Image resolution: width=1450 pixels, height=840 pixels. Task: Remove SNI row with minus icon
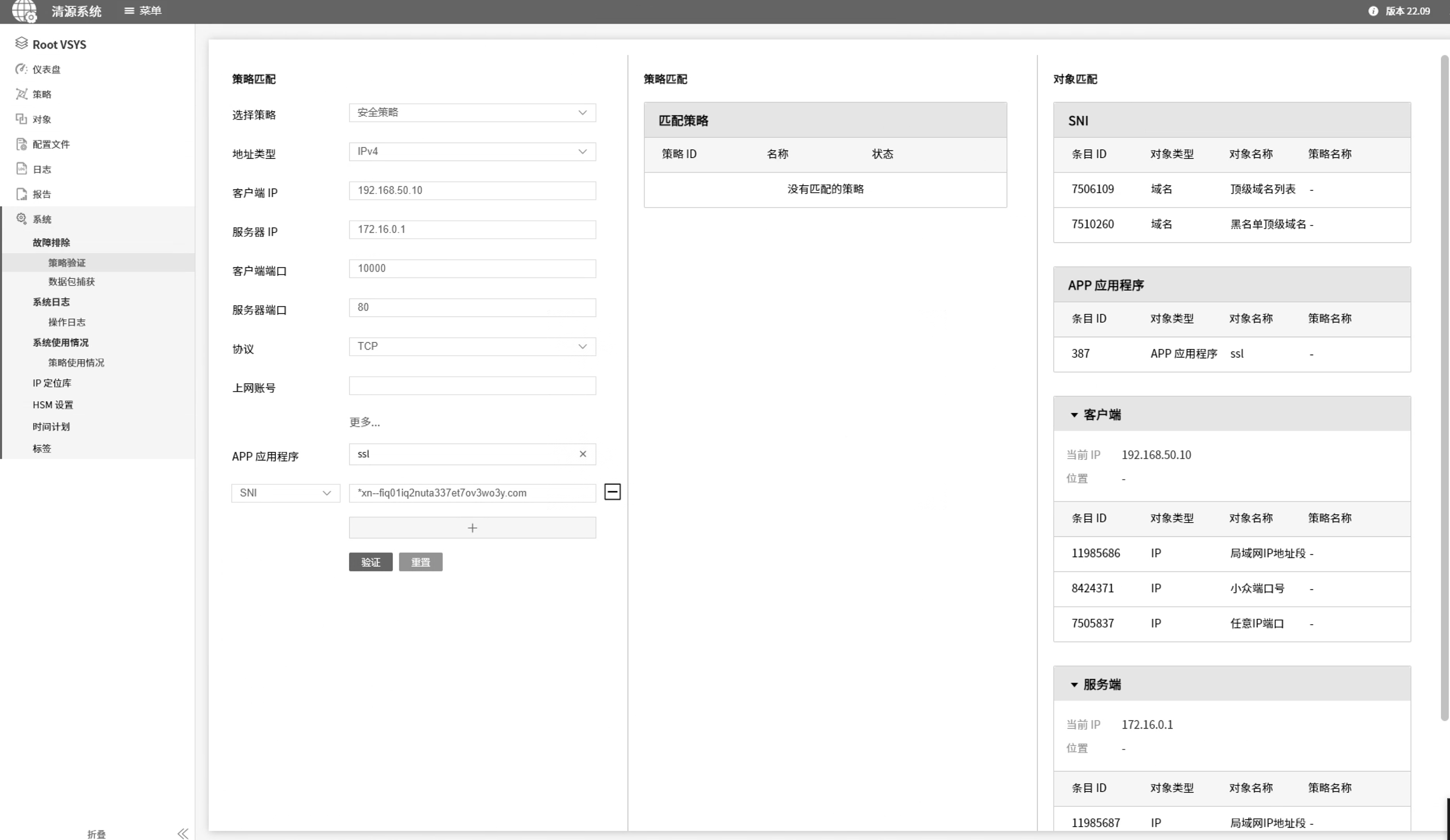(612, 492)
